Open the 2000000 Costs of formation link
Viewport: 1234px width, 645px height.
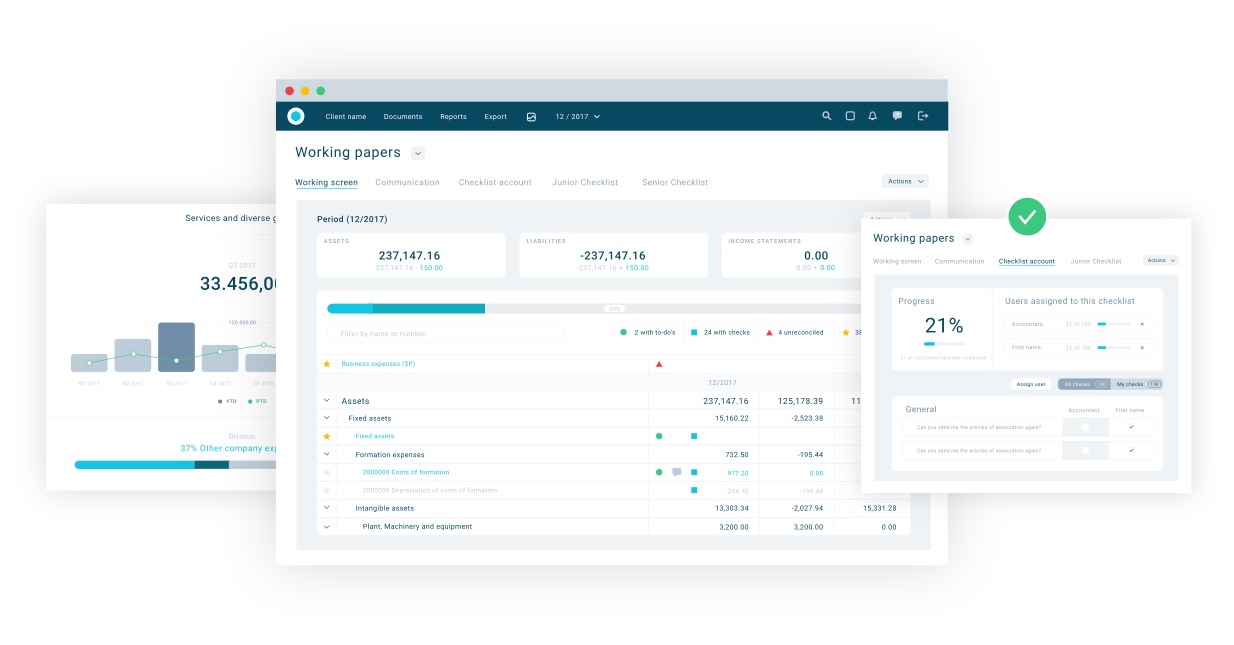click(x=406, y=472)
